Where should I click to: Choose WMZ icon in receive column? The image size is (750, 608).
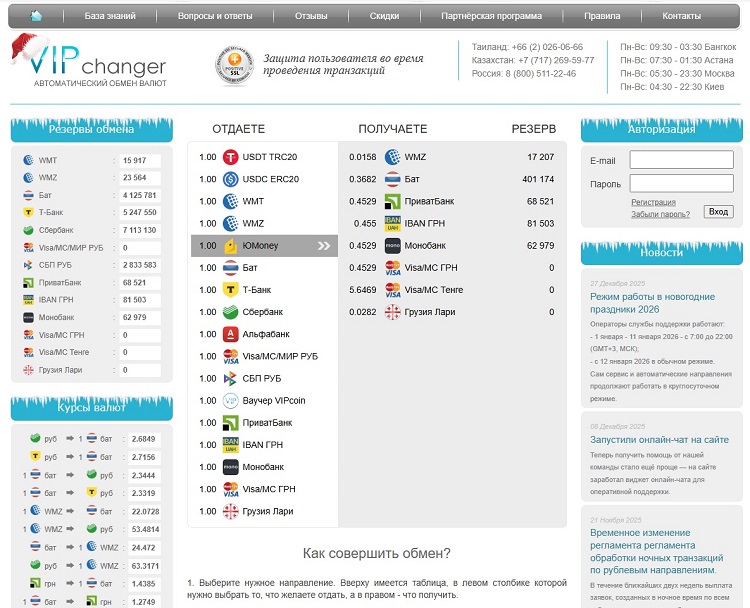[393, 157]
